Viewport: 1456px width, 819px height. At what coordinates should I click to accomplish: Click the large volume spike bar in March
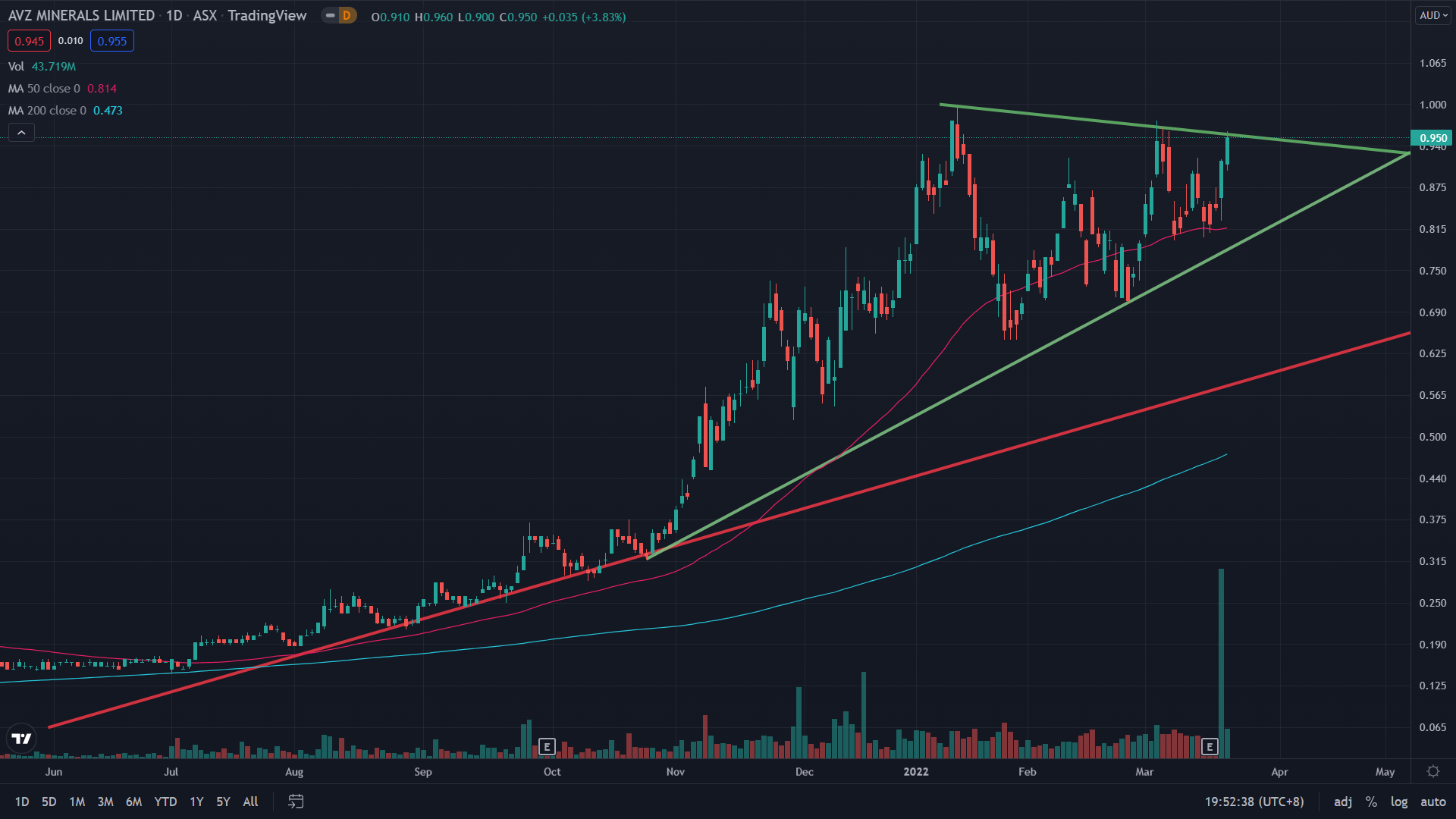1221,664
